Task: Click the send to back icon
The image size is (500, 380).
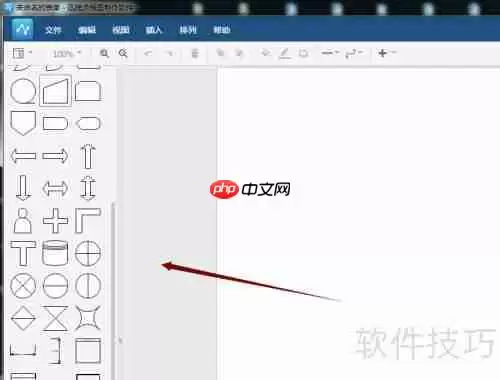Action: (x=239, y=53)
